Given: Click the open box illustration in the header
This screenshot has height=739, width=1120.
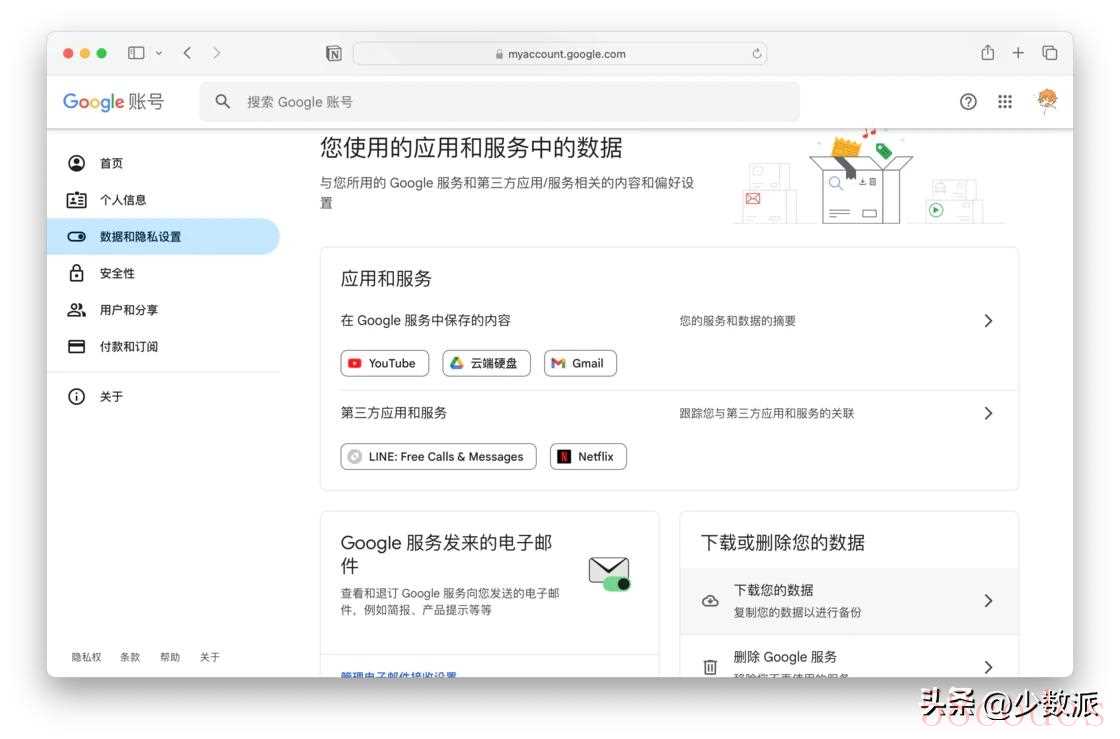Looking at the screenshot, I should [861, 179].
